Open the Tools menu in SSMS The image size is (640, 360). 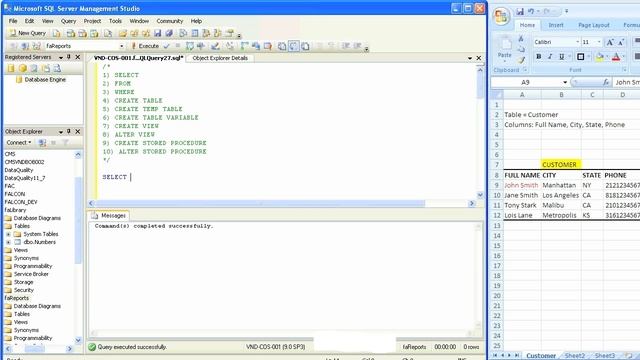click(115, 21)
